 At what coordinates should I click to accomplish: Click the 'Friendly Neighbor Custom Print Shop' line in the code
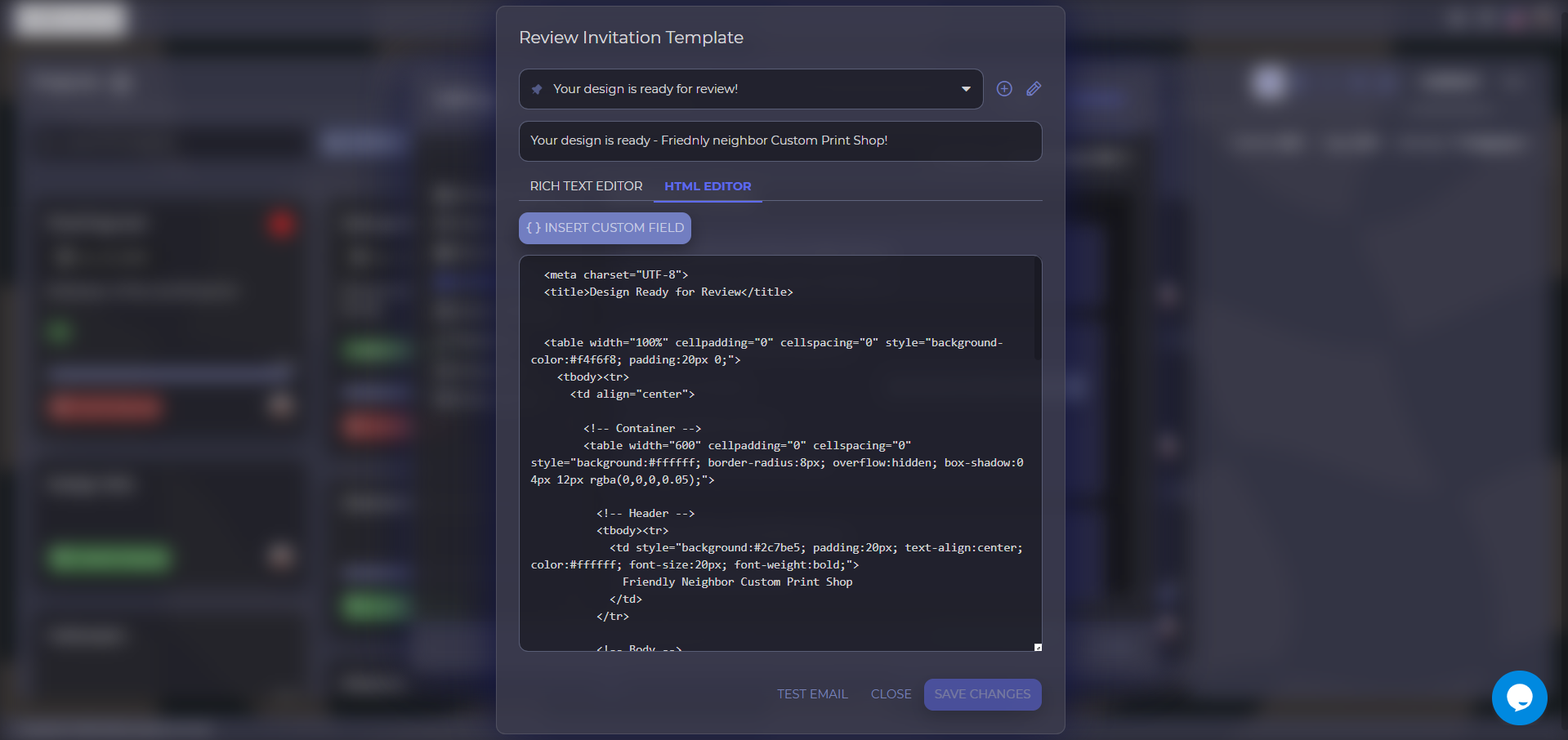737,582
